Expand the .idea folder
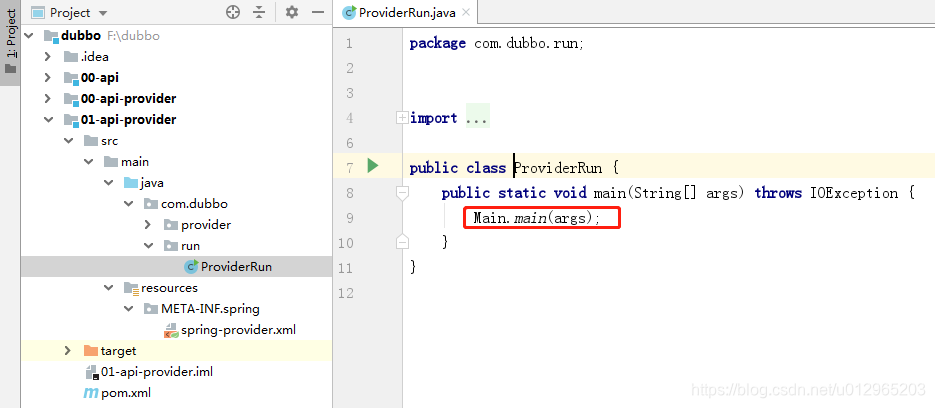Image resolution: width=935 pixels, height=408 pixels. click(x=48, y=57)
